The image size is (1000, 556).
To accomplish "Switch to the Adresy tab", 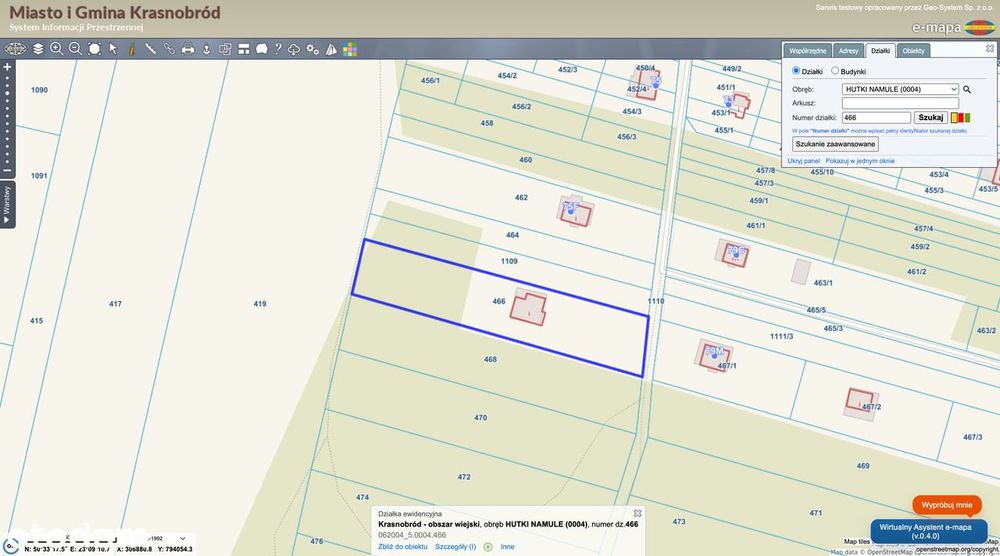I will coord(848,51).
